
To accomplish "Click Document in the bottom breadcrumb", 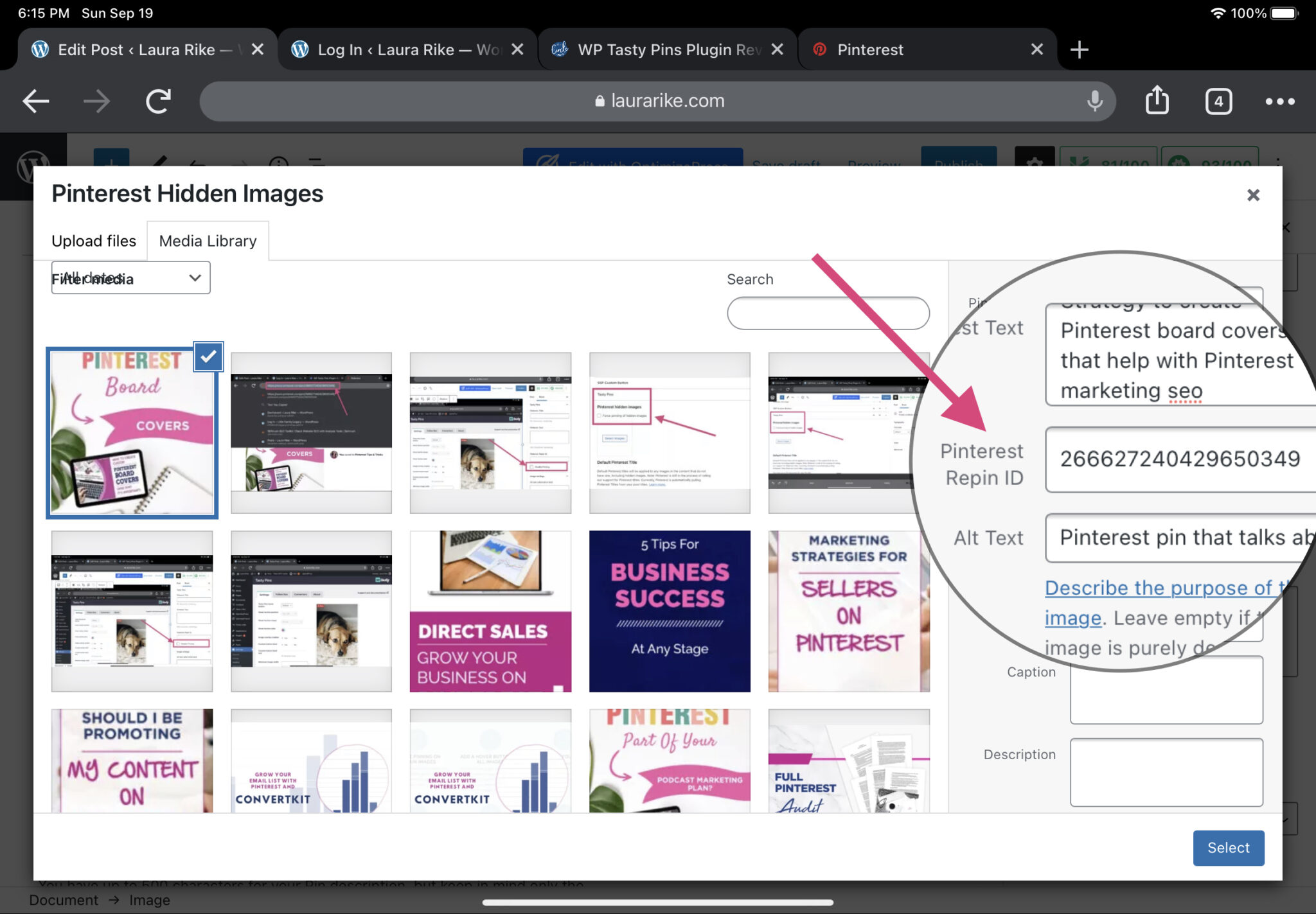I will [x=64, y=900].
